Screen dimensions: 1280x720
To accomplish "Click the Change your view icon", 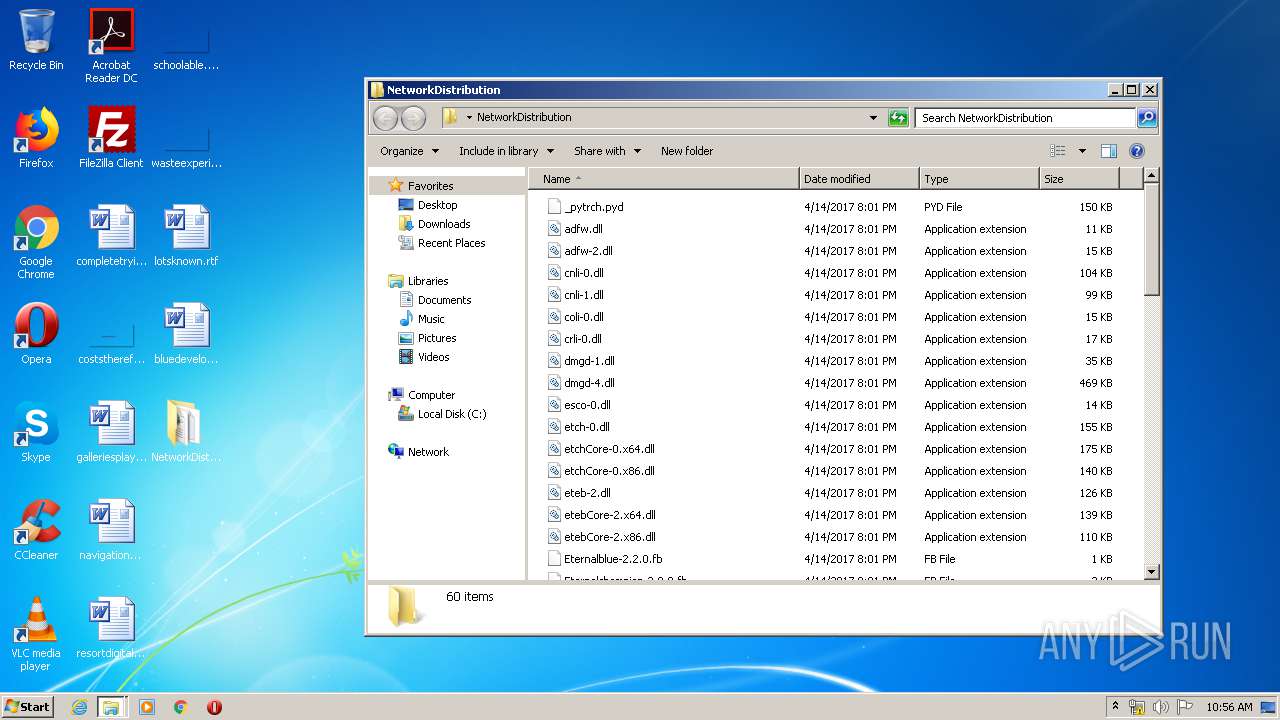I will click(1058, 151).
